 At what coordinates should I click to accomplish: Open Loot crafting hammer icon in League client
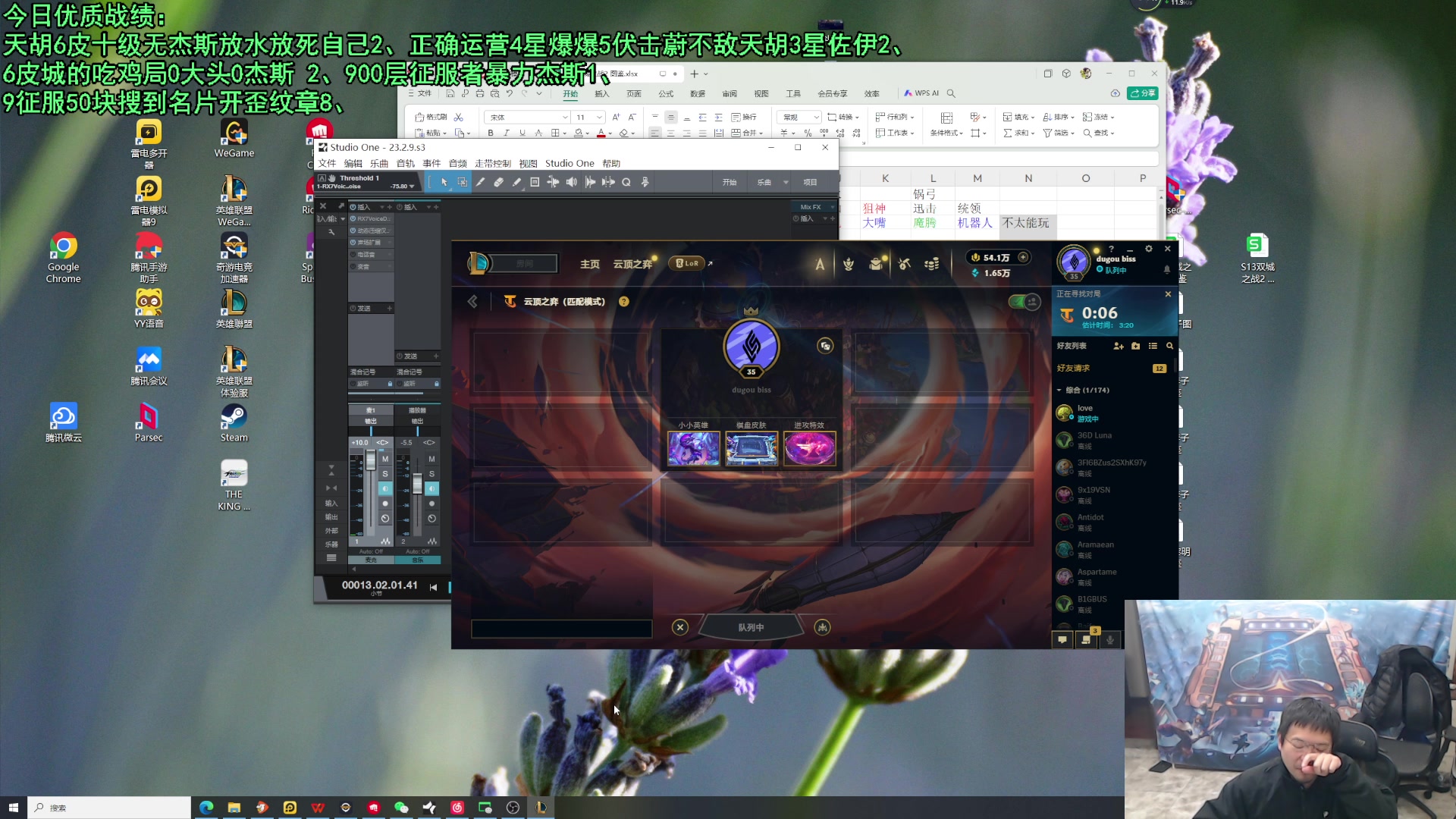click(904, 264)
